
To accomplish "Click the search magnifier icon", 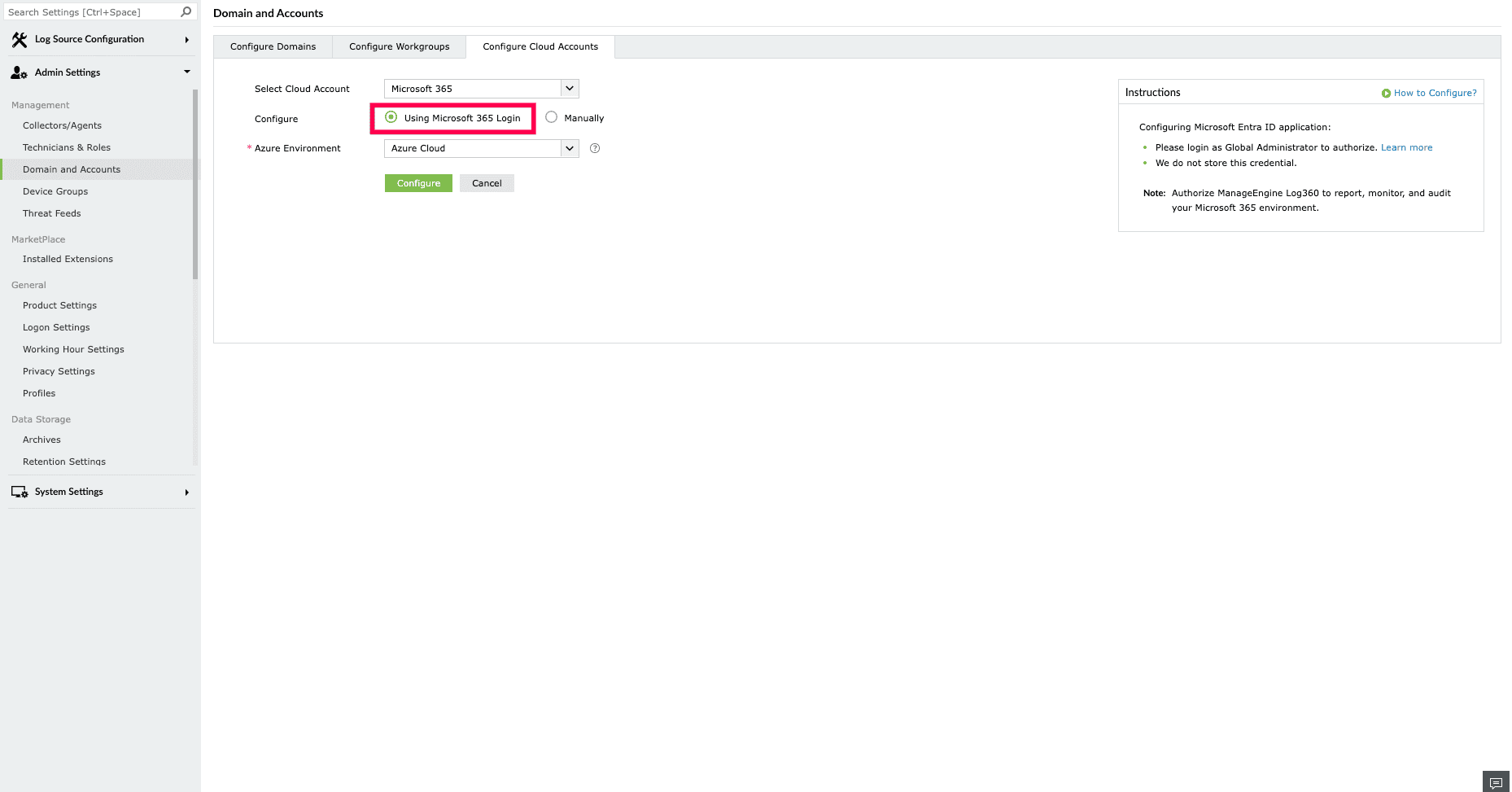I will tap(186, 11).
